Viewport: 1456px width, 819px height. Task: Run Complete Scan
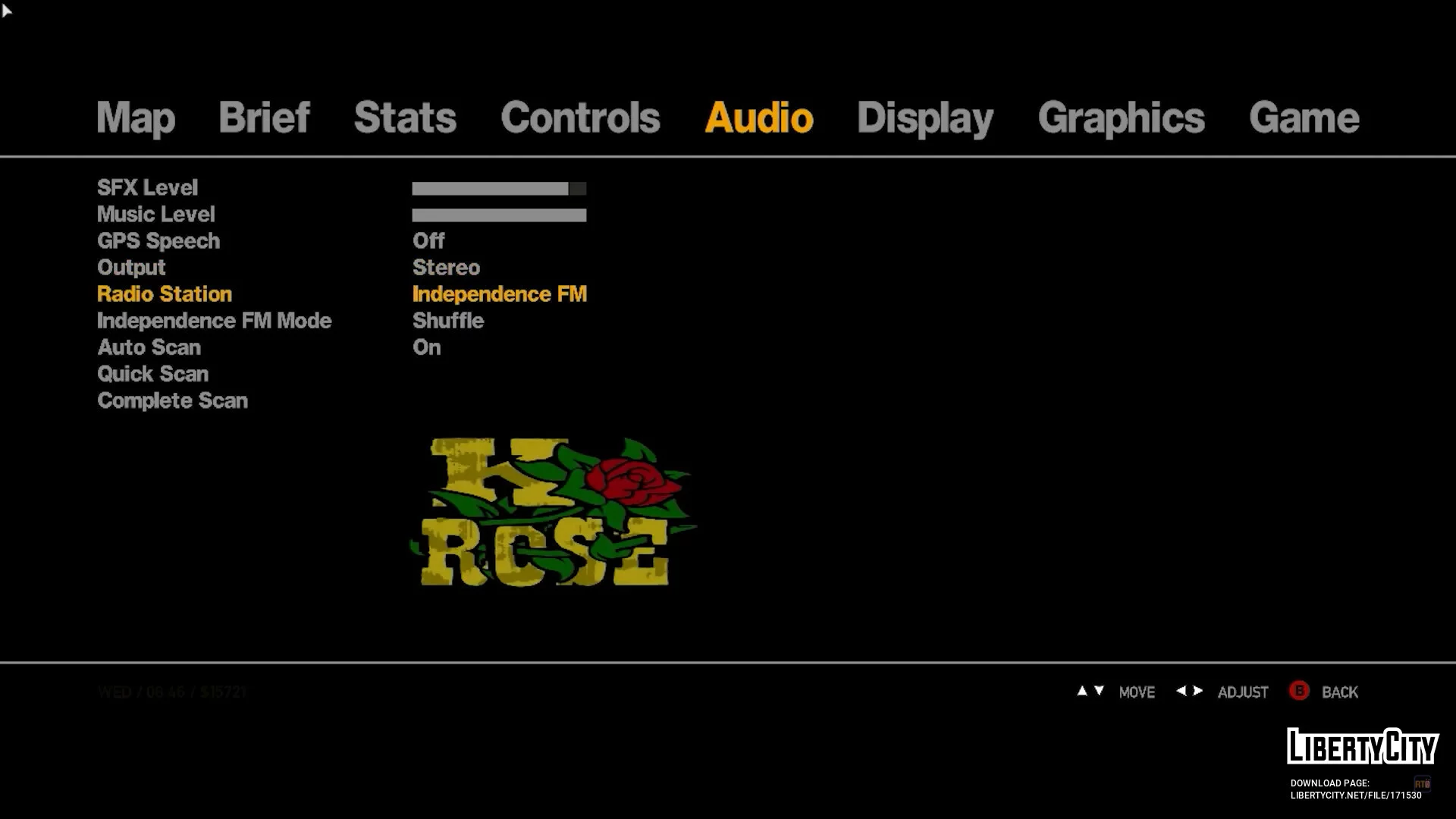173,400
